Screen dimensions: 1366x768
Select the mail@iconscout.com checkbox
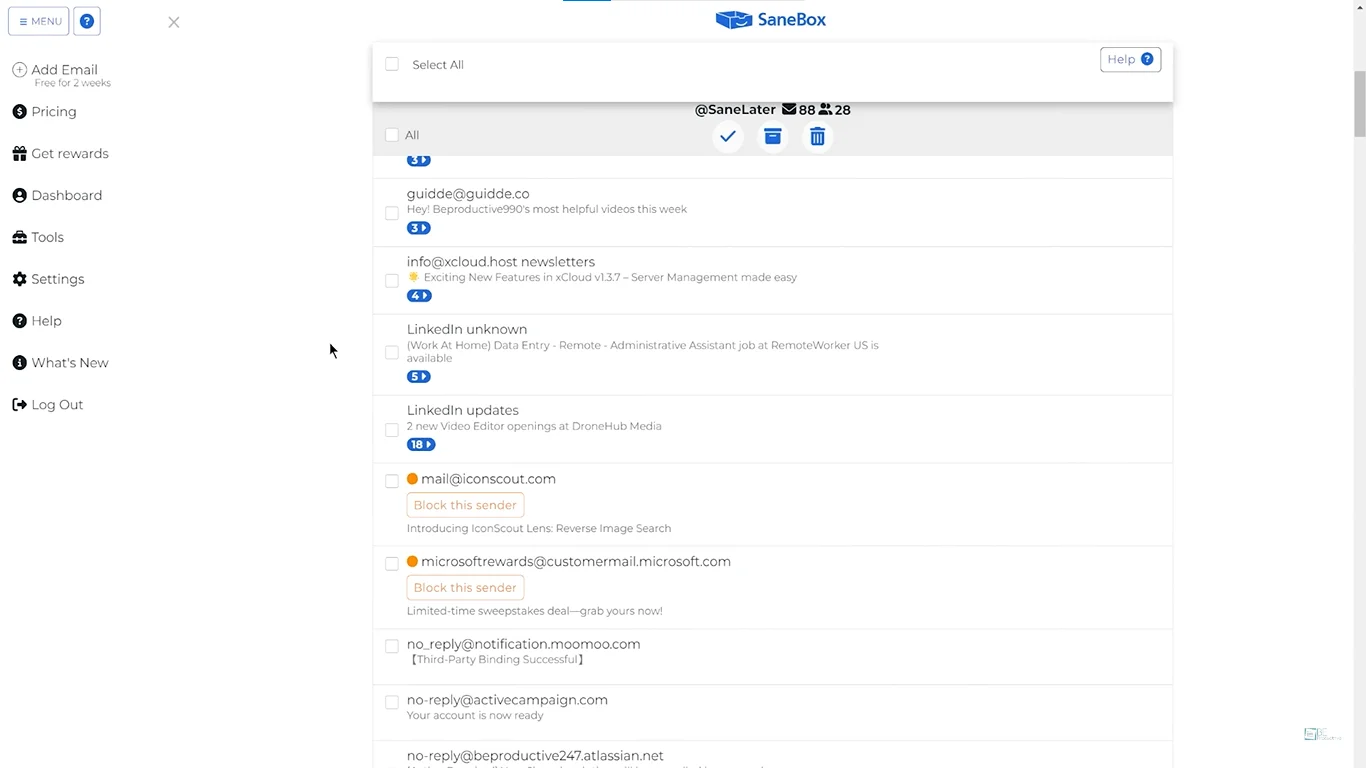point(392,481)
